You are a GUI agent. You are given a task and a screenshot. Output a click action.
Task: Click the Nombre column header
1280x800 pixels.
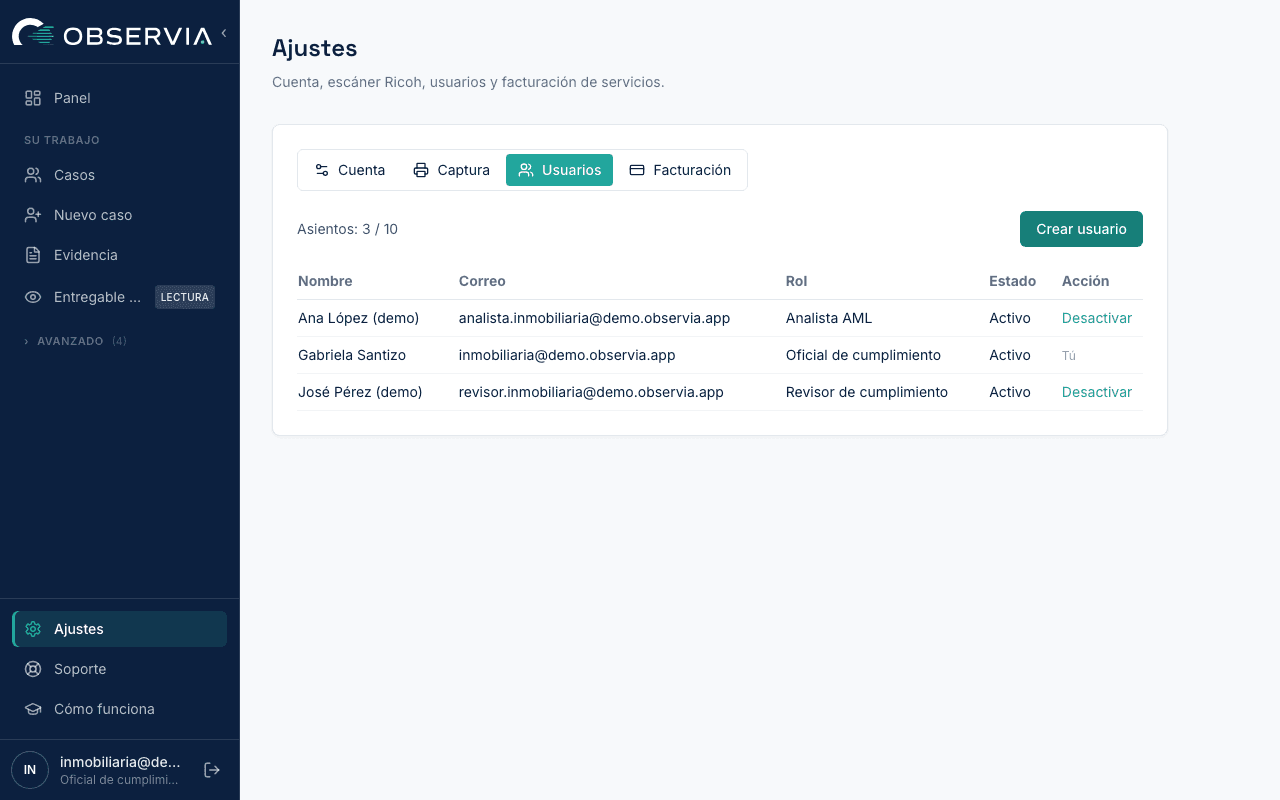point(325,281)
